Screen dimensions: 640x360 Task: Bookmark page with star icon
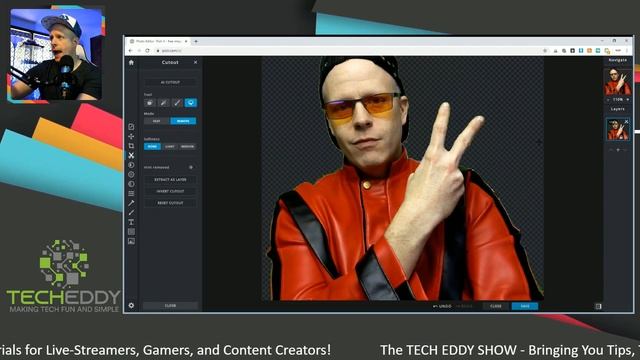545,51
